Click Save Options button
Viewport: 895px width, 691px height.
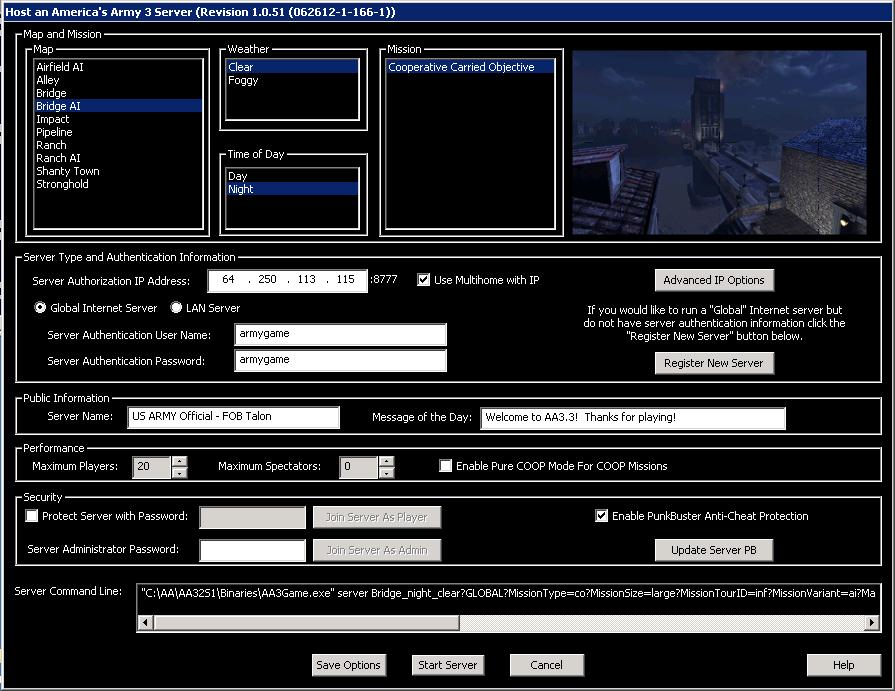click(349, 665)
